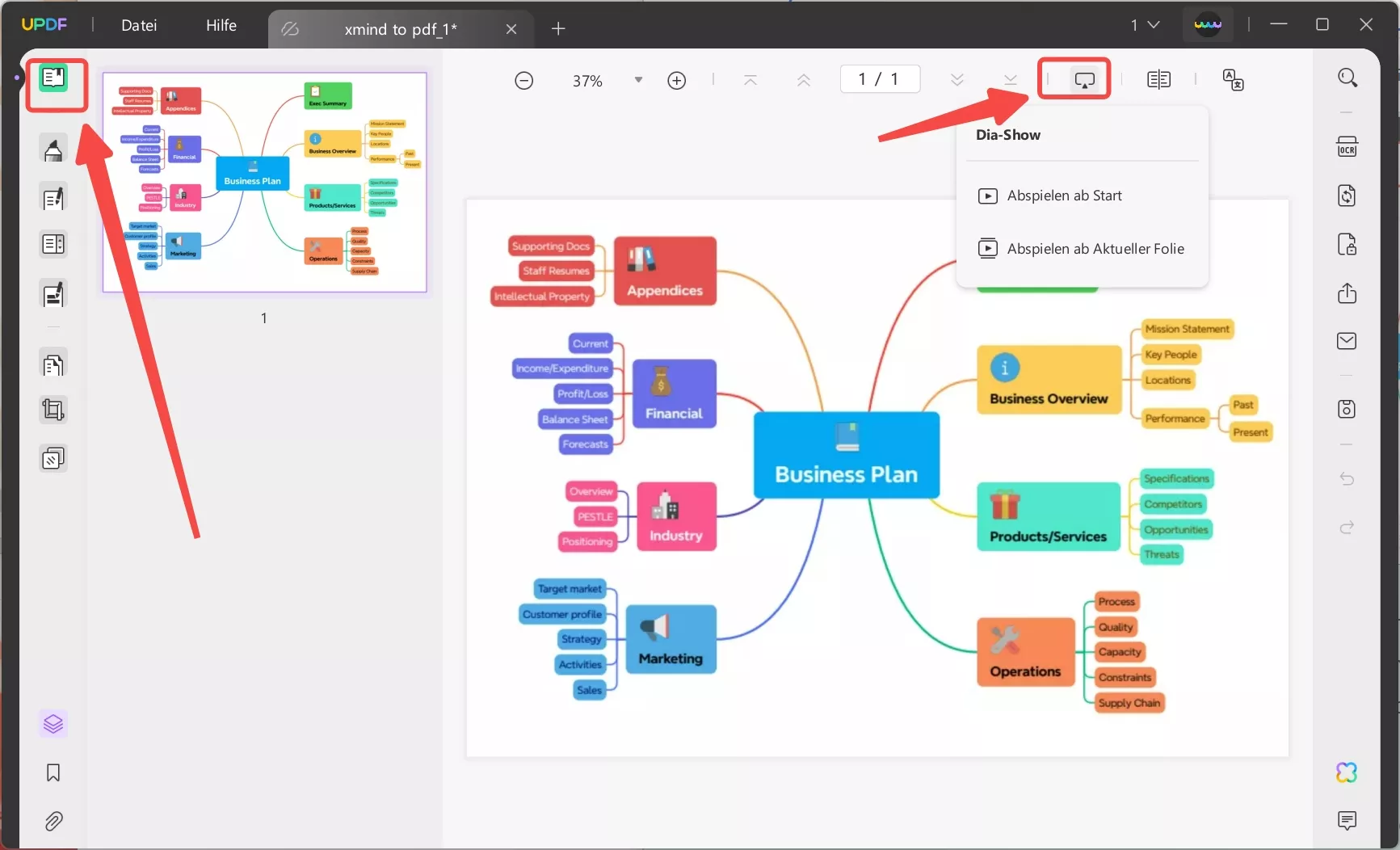Open the page organization tool
1400x850 pixels.
tap(53, 364)
